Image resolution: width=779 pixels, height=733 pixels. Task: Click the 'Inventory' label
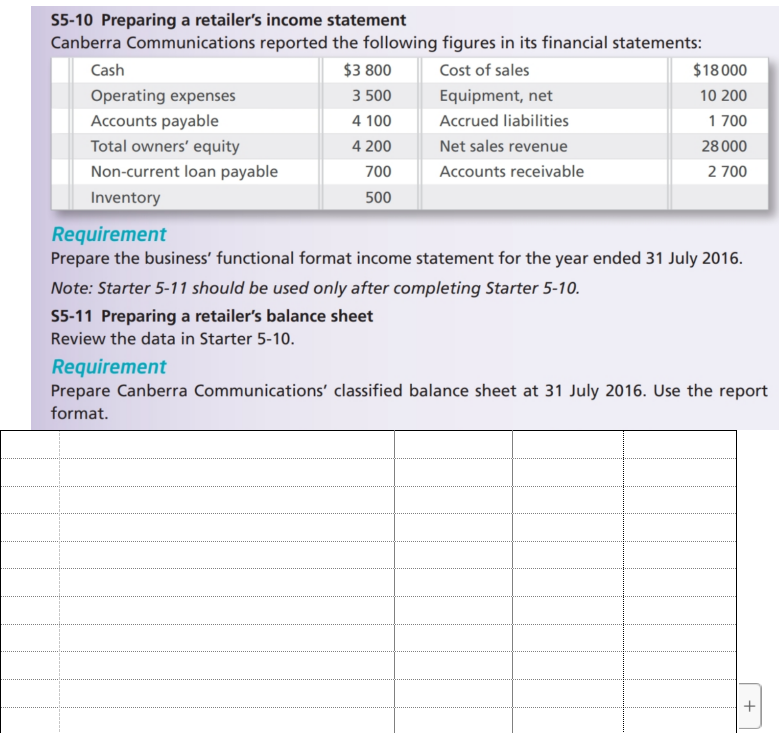(125, 197)
